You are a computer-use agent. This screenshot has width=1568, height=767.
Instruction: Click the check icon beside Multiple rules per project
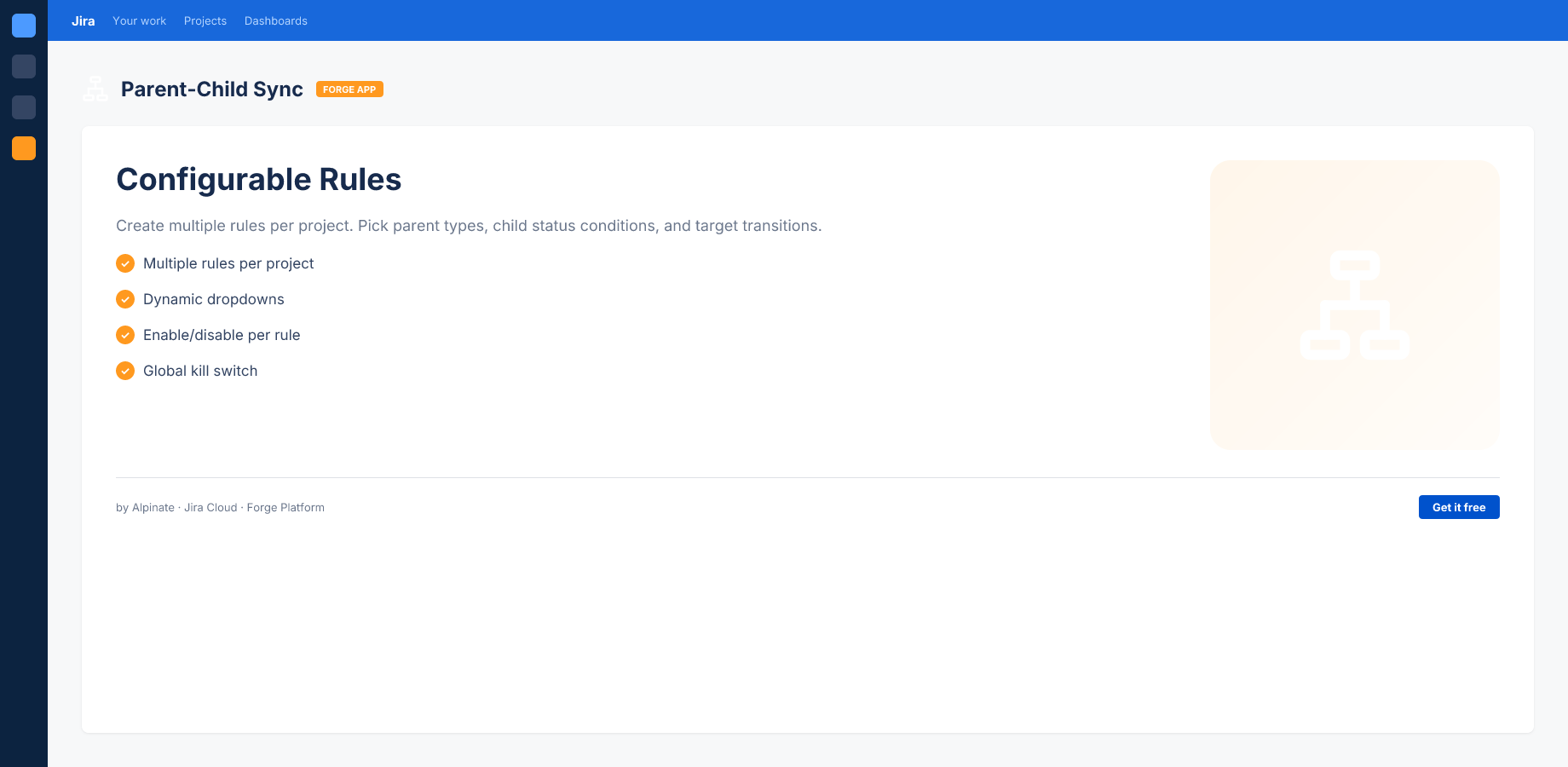pos(125,263)
